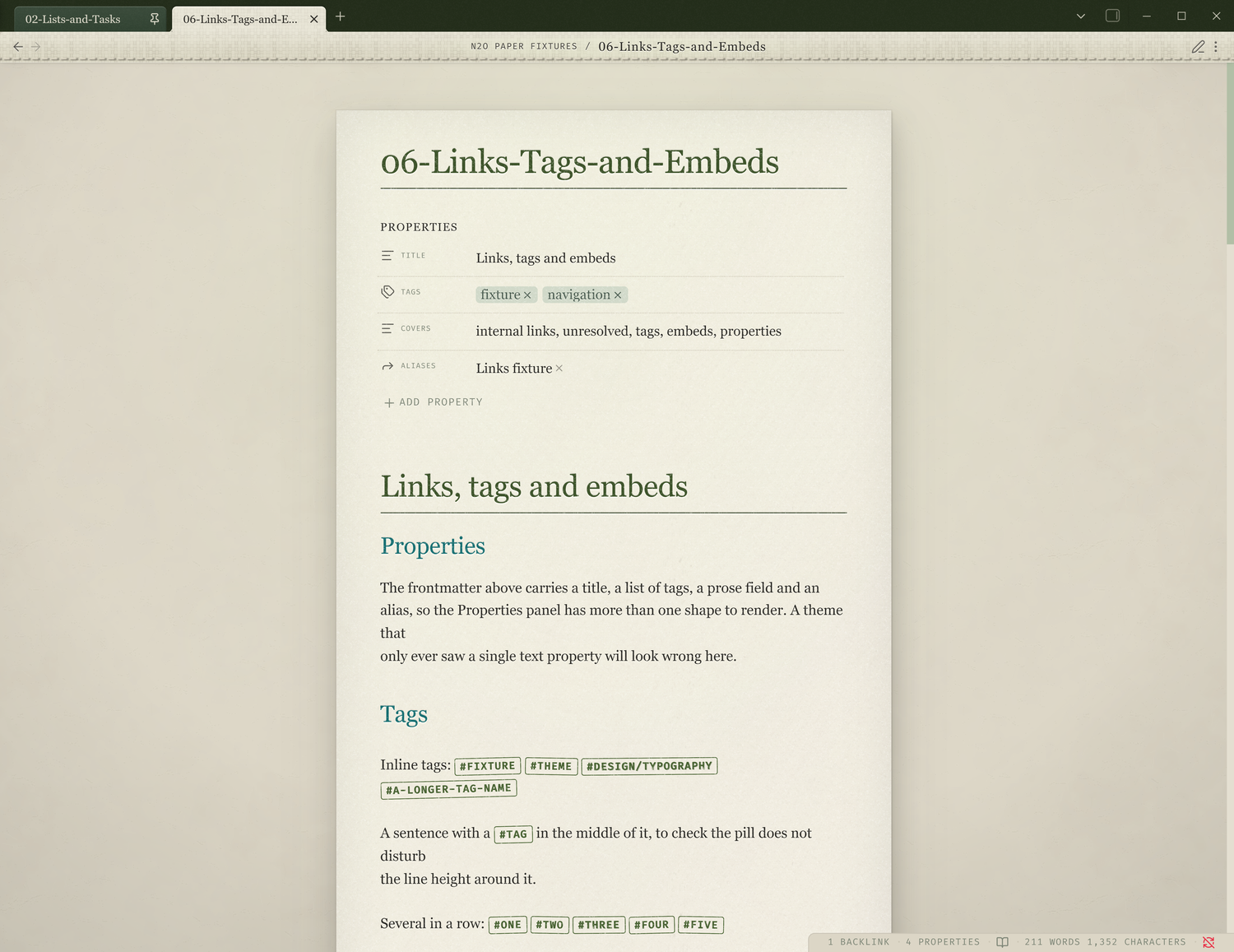
Task: Click the Links, tags and embeds heading
Action: 534,486
